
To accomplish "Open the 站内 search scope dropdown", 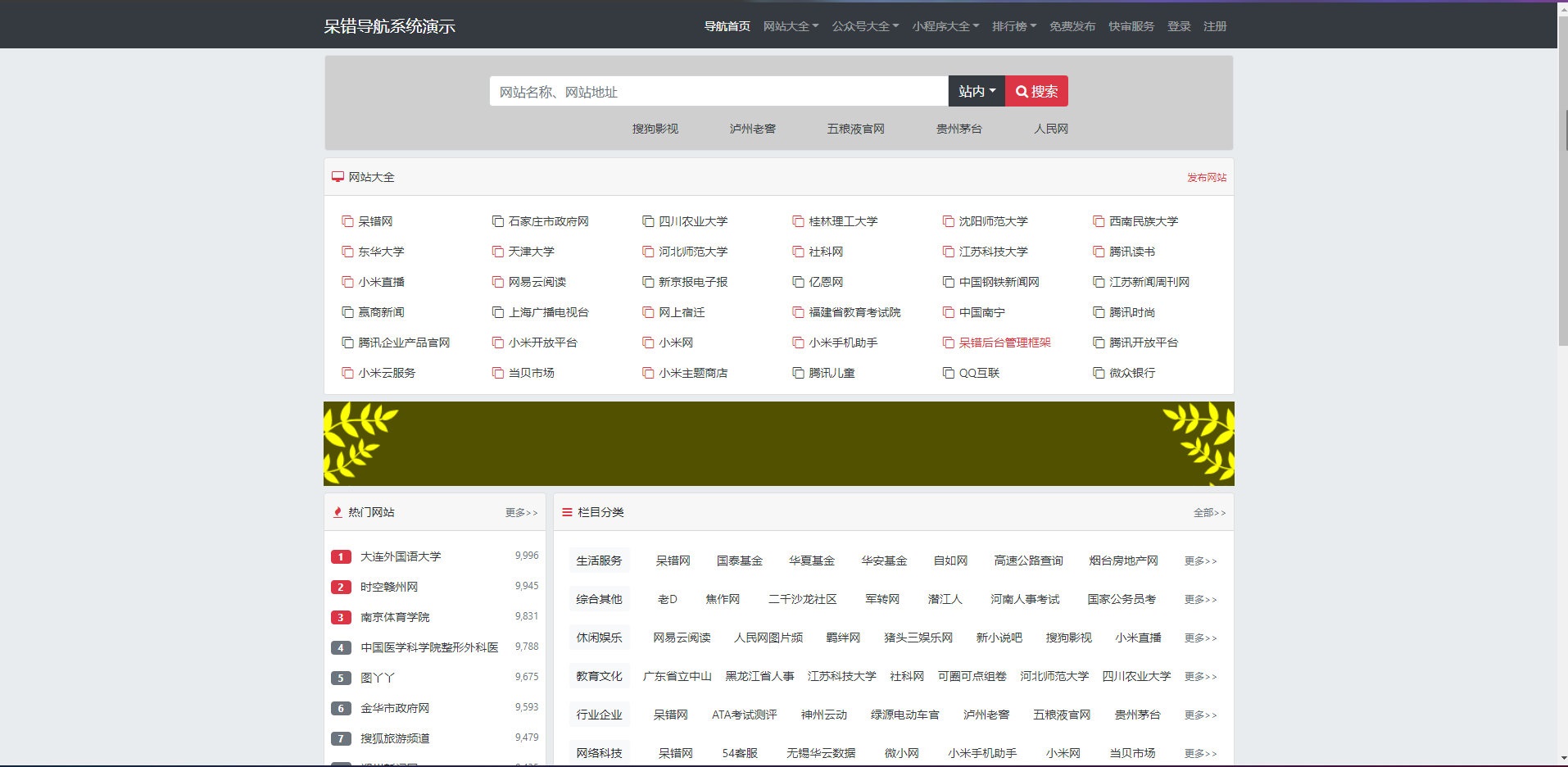I will click(977, 91).
